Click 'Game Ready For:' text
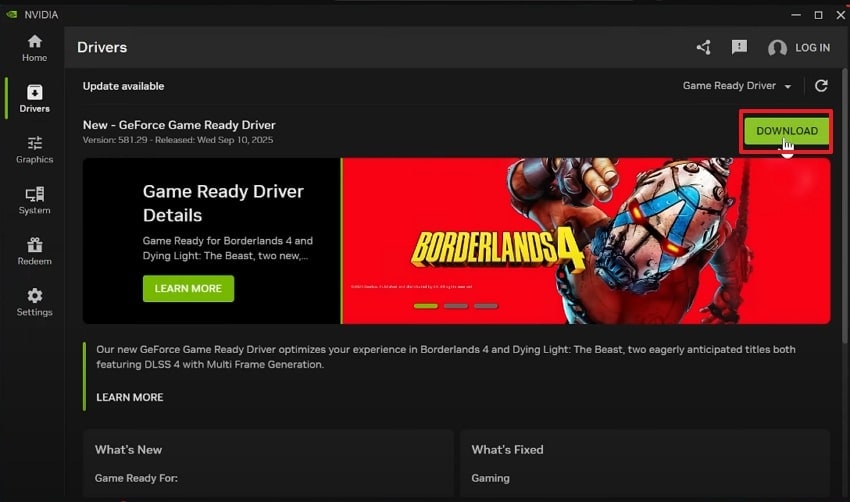This screenshot has height=502, width=850. [x=136, y=478]
